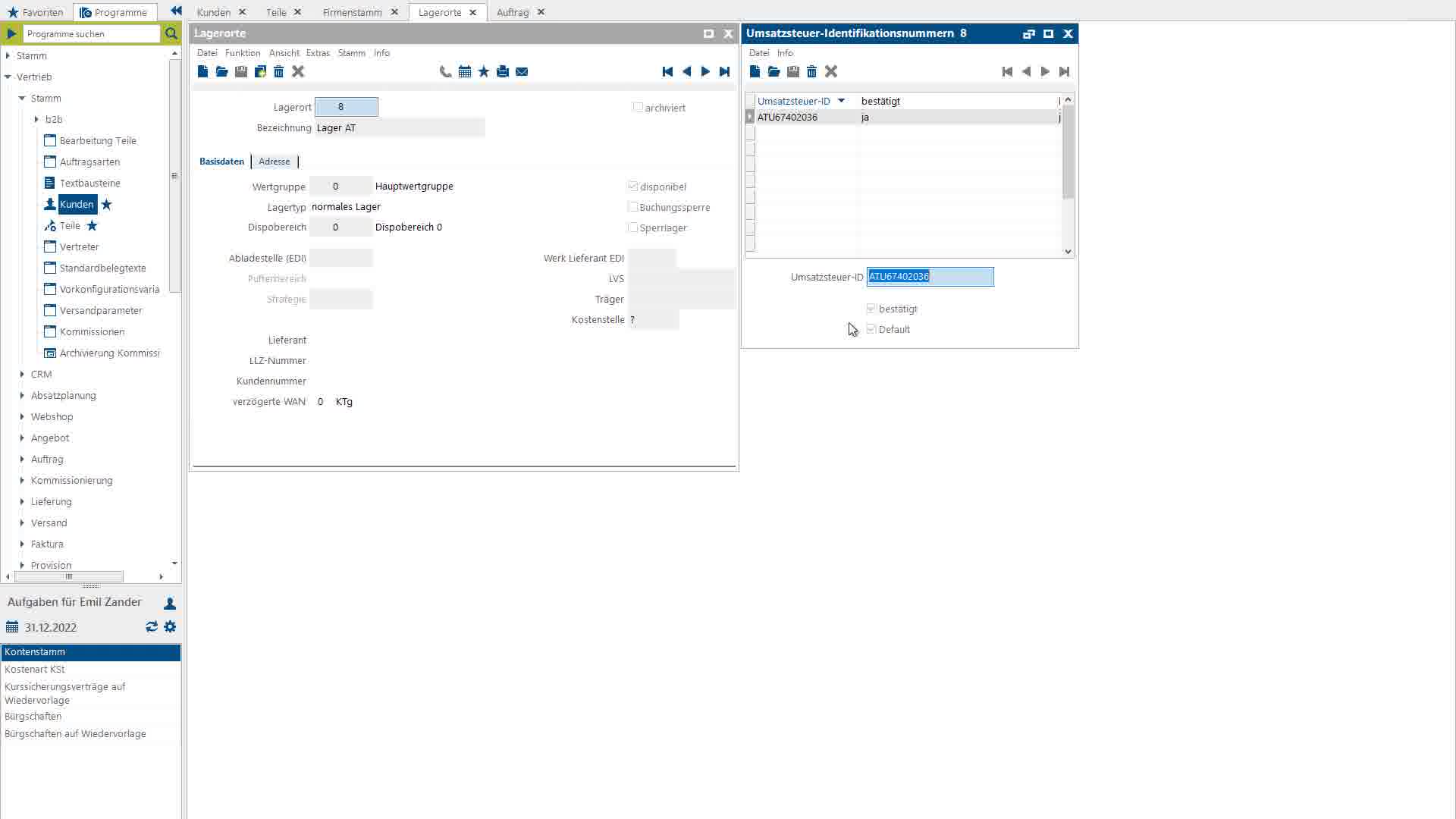The width and height of the screenshot is (1456, 819).
Task: Open Versandparameter in the tree
Action: 101,310
